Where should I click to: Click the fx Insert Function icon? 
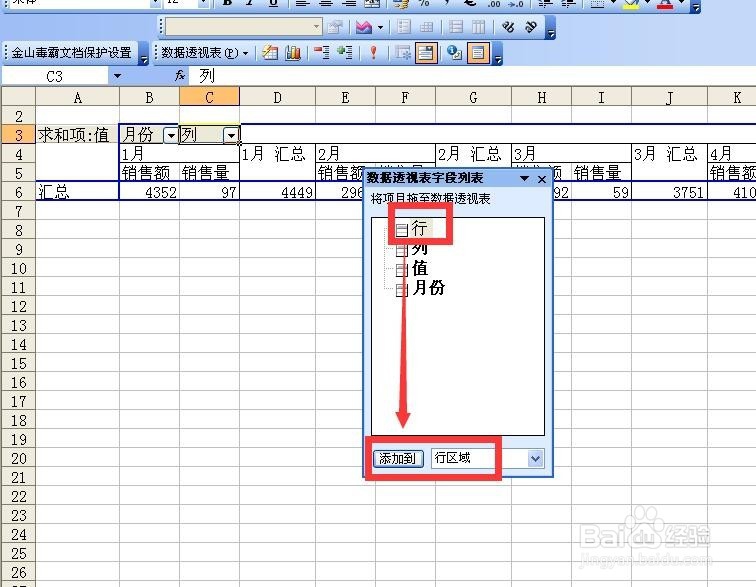tap(180, 76)
